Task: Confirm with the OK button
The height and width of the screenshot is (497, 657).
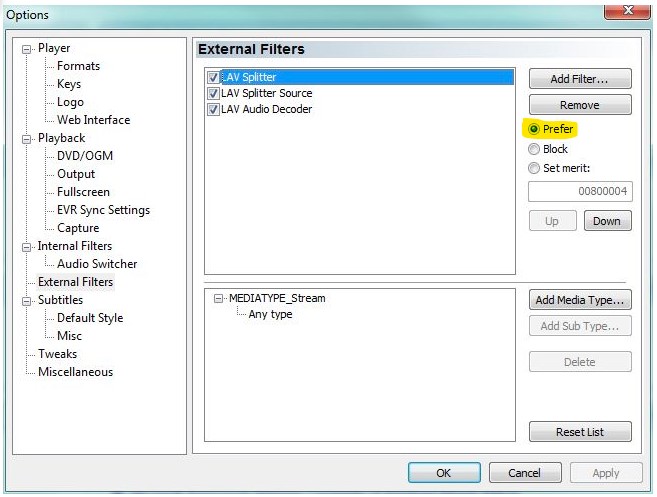Action: tap(444, 473)
